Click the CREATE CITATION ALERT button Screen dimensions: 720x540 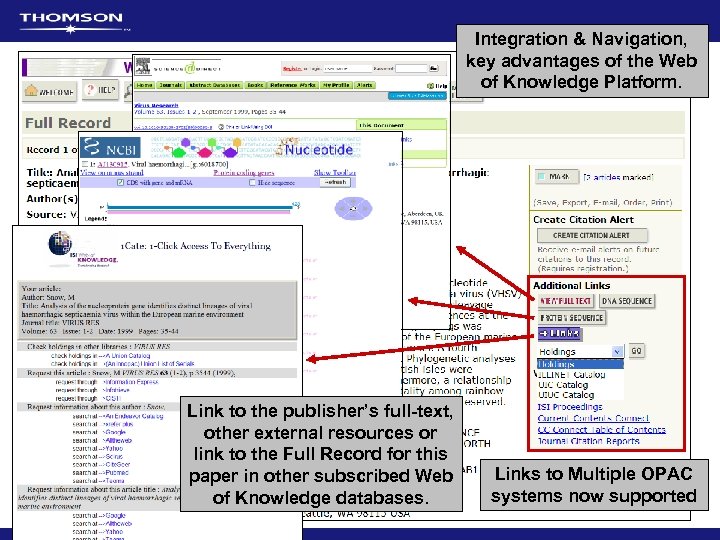tap(592, 236)
